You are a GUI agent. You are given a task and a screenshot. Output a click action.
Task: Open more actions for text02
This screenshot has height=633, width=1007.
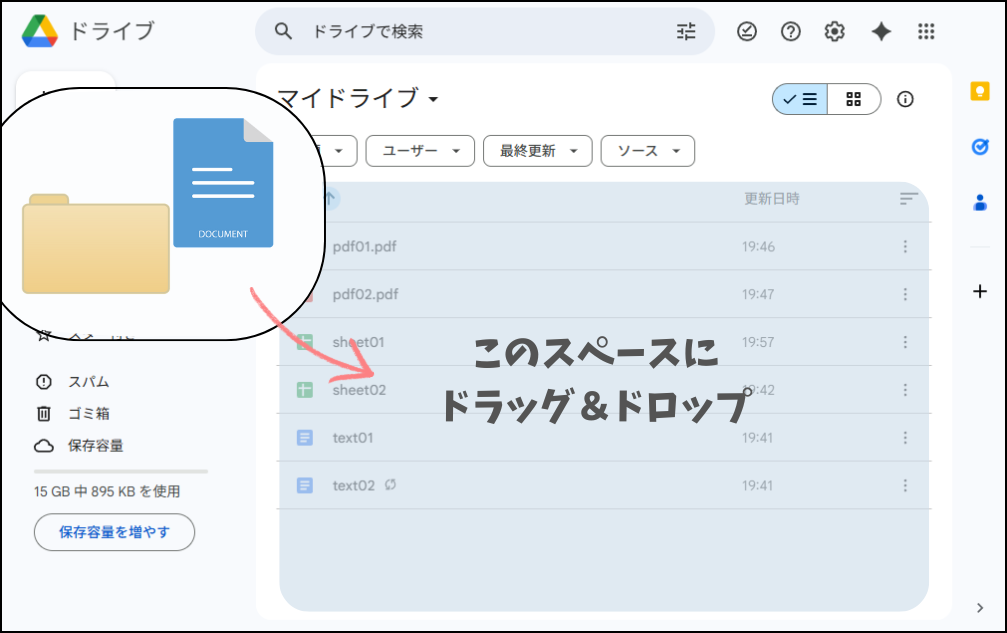(905, 485)
